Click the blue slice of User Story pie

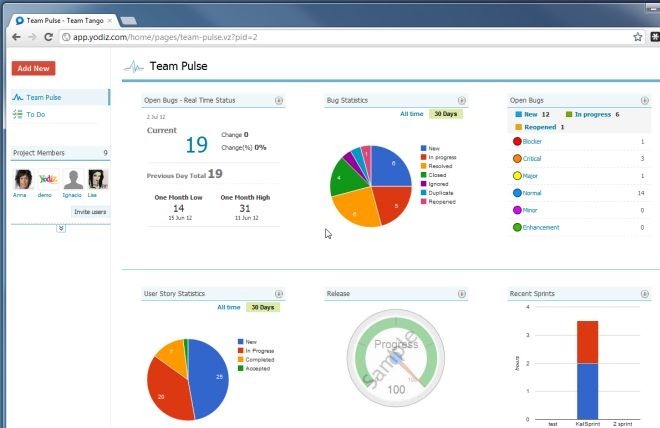(210, 377)
